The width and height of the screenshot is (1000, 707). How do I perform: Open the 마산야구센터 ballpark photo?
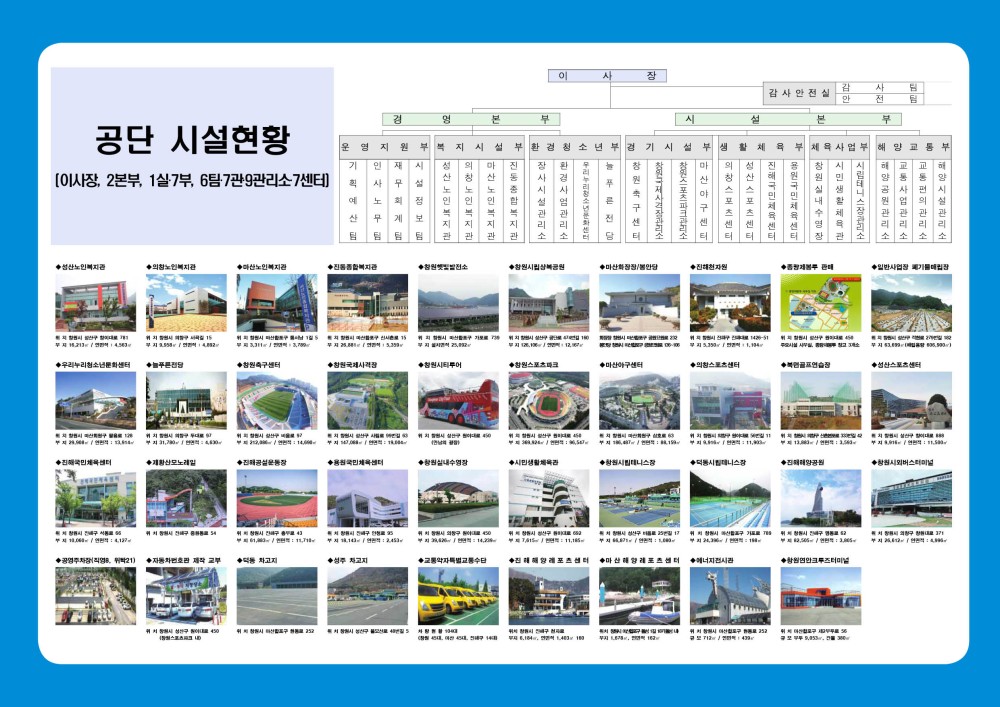pyautogui.click(x=640, y=400)
